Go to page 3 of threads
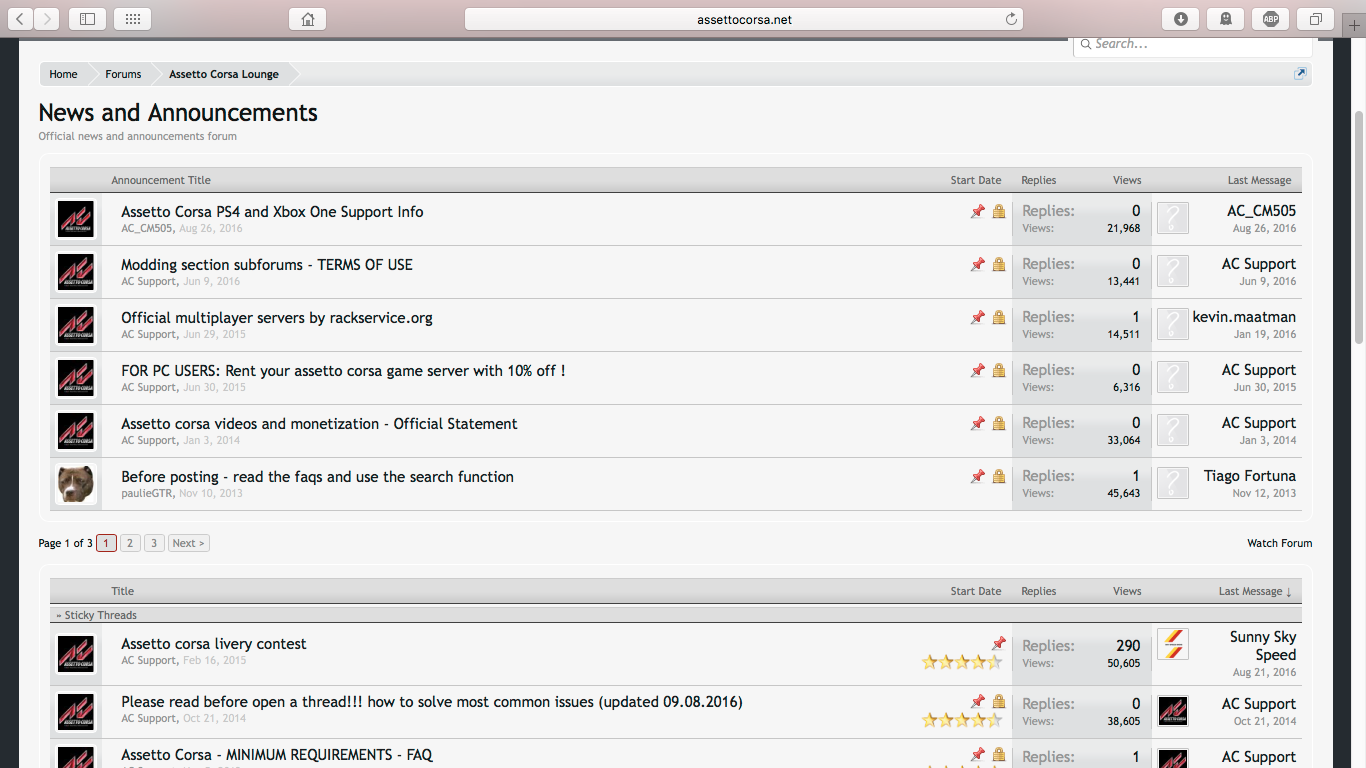Viewport: 1366px width, 768px height. coord(154,543)
